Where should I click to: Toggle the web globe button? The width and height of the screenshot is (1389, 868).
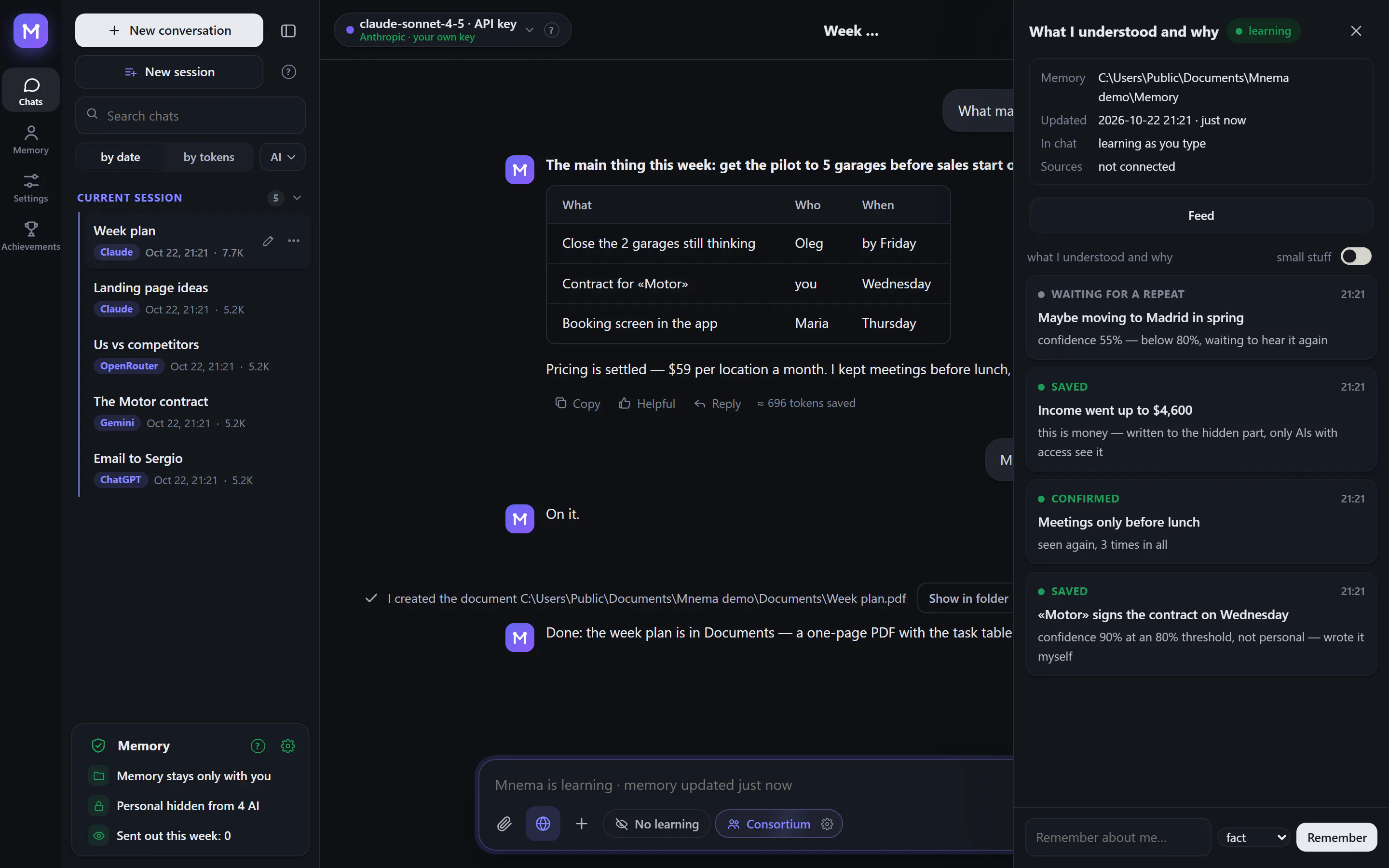(x=543, y=824)
